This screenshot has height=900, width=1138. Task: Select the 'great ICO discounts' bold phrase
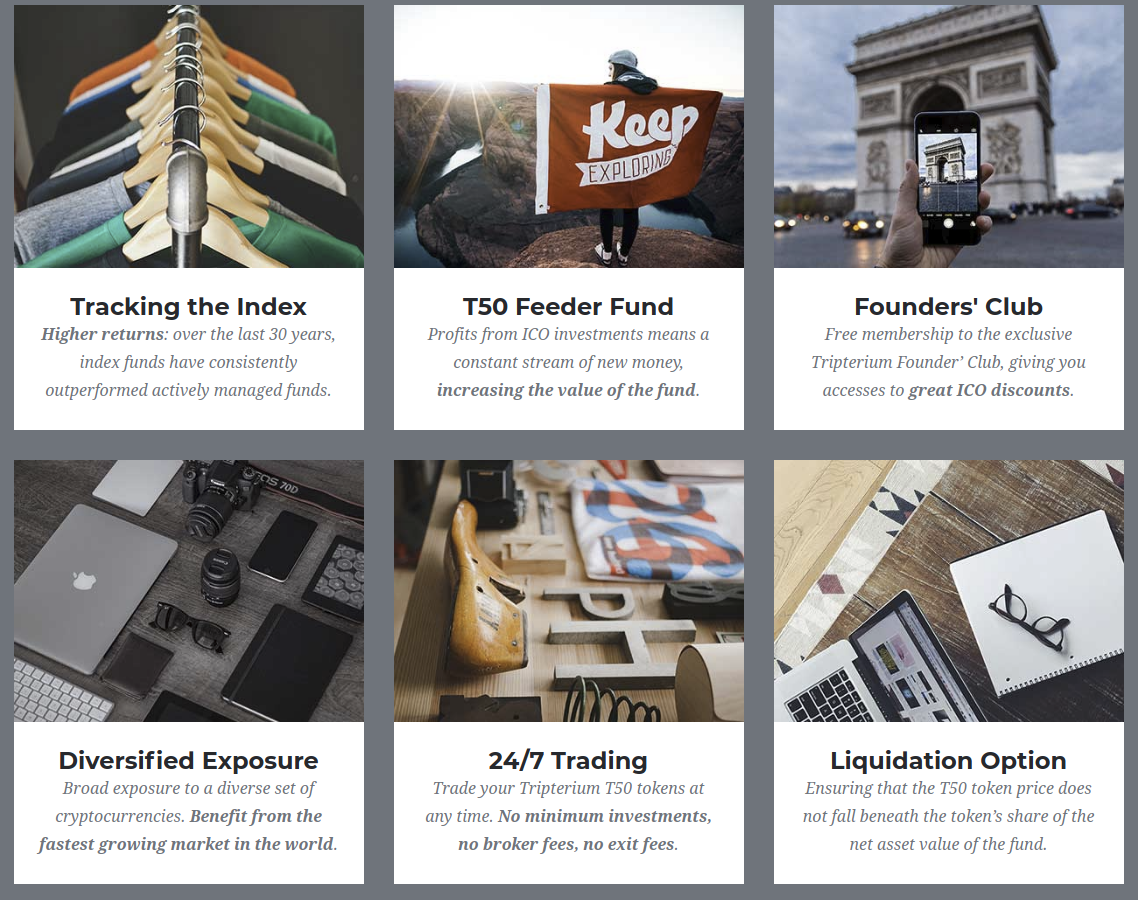coord(989,390)
